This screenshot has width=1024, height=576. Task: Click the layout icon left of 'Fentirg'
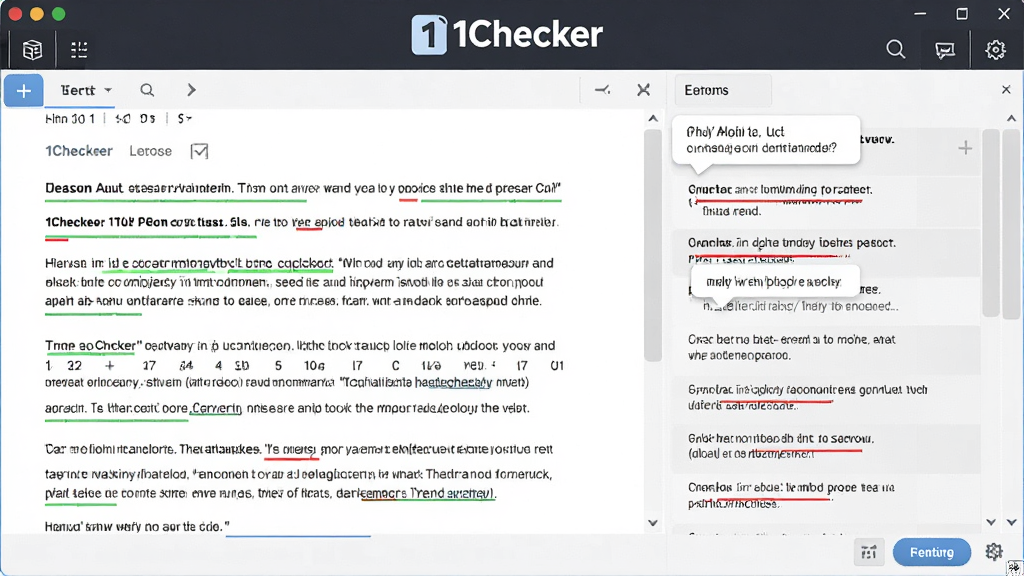click(869, 552)
